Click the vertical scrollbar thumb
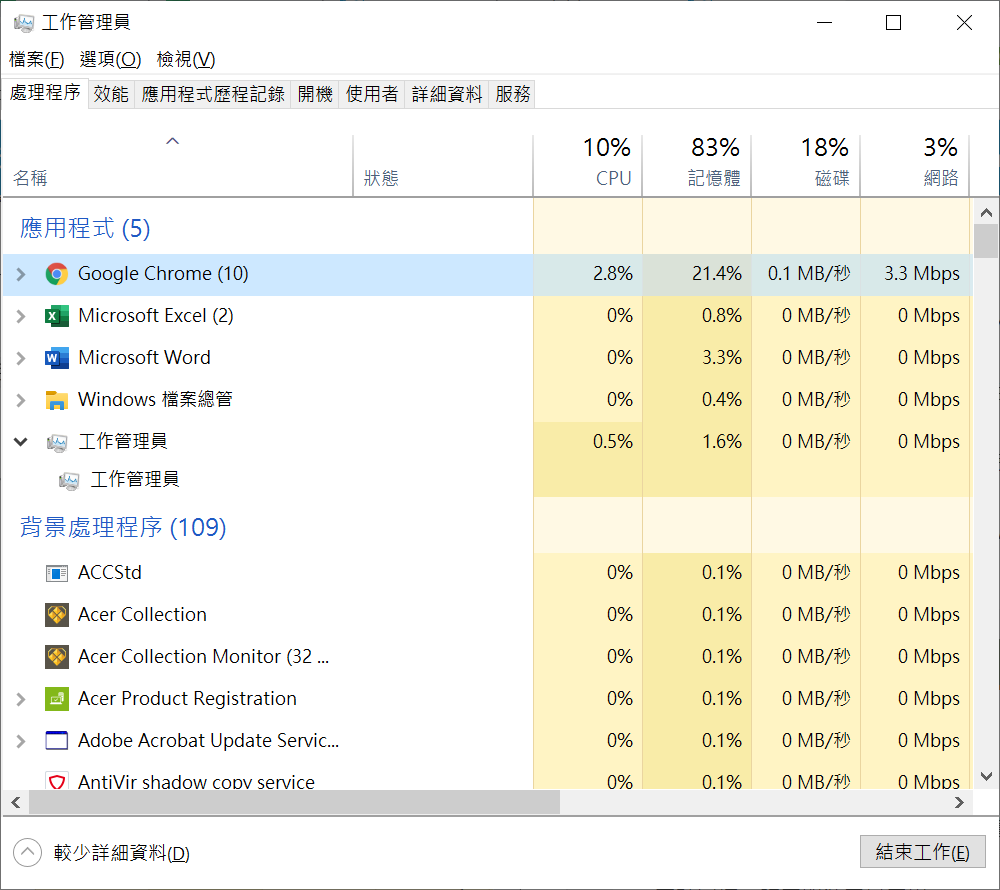Image resolution: width=1000 pixels, height=890 pixels. tap(986, 241)
